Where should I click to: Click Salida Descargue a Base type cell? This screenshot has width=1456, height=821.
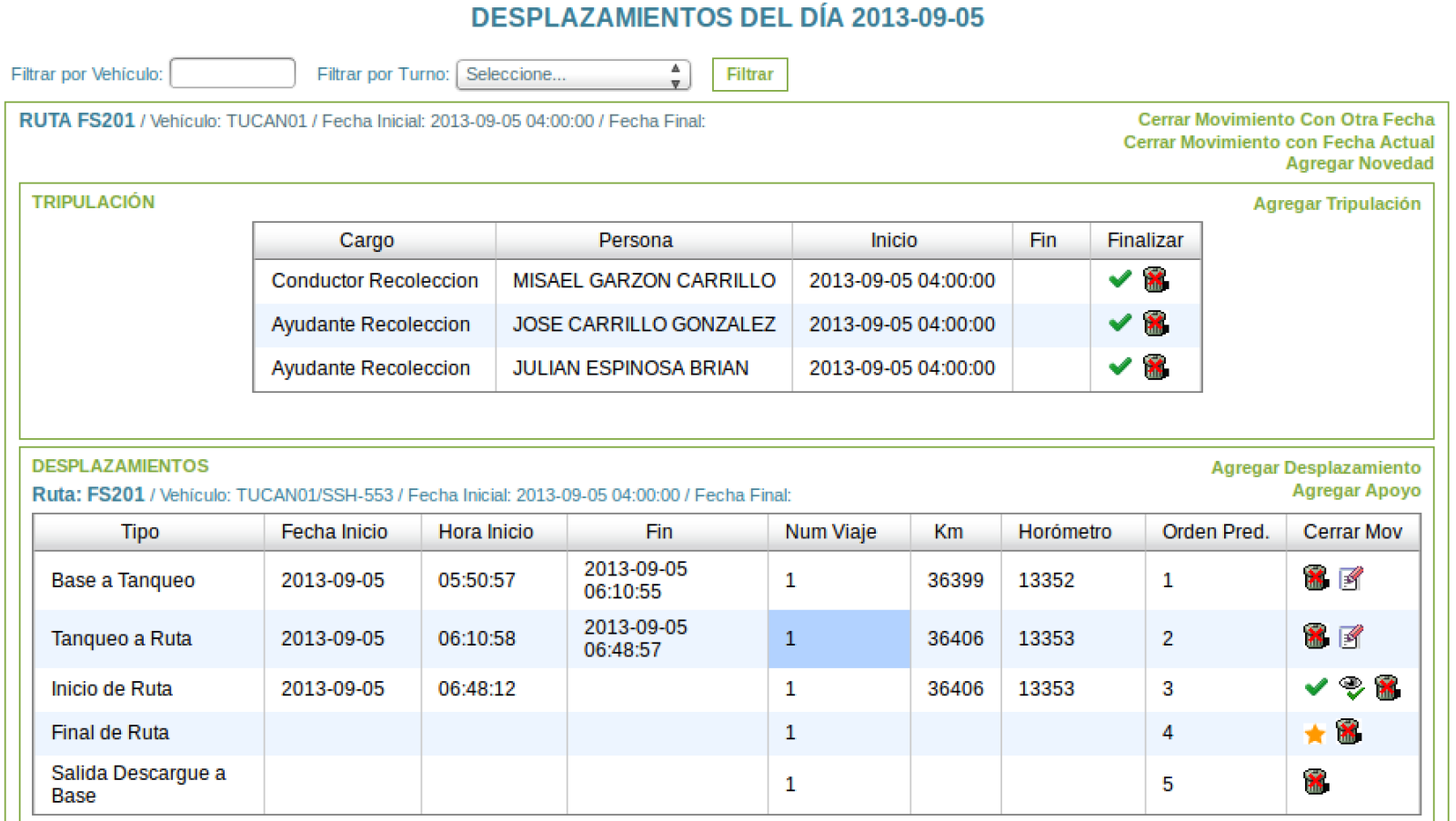tap(149, 784)
